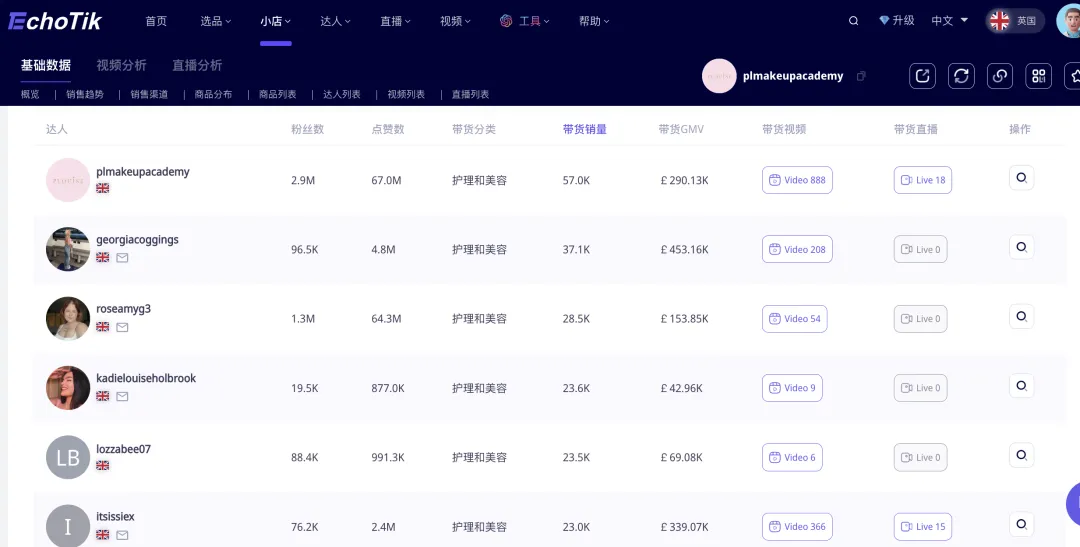Click the open-in-new-window share icon
This screenshot has width=1080, height=547.
click(x=922, y=76)
